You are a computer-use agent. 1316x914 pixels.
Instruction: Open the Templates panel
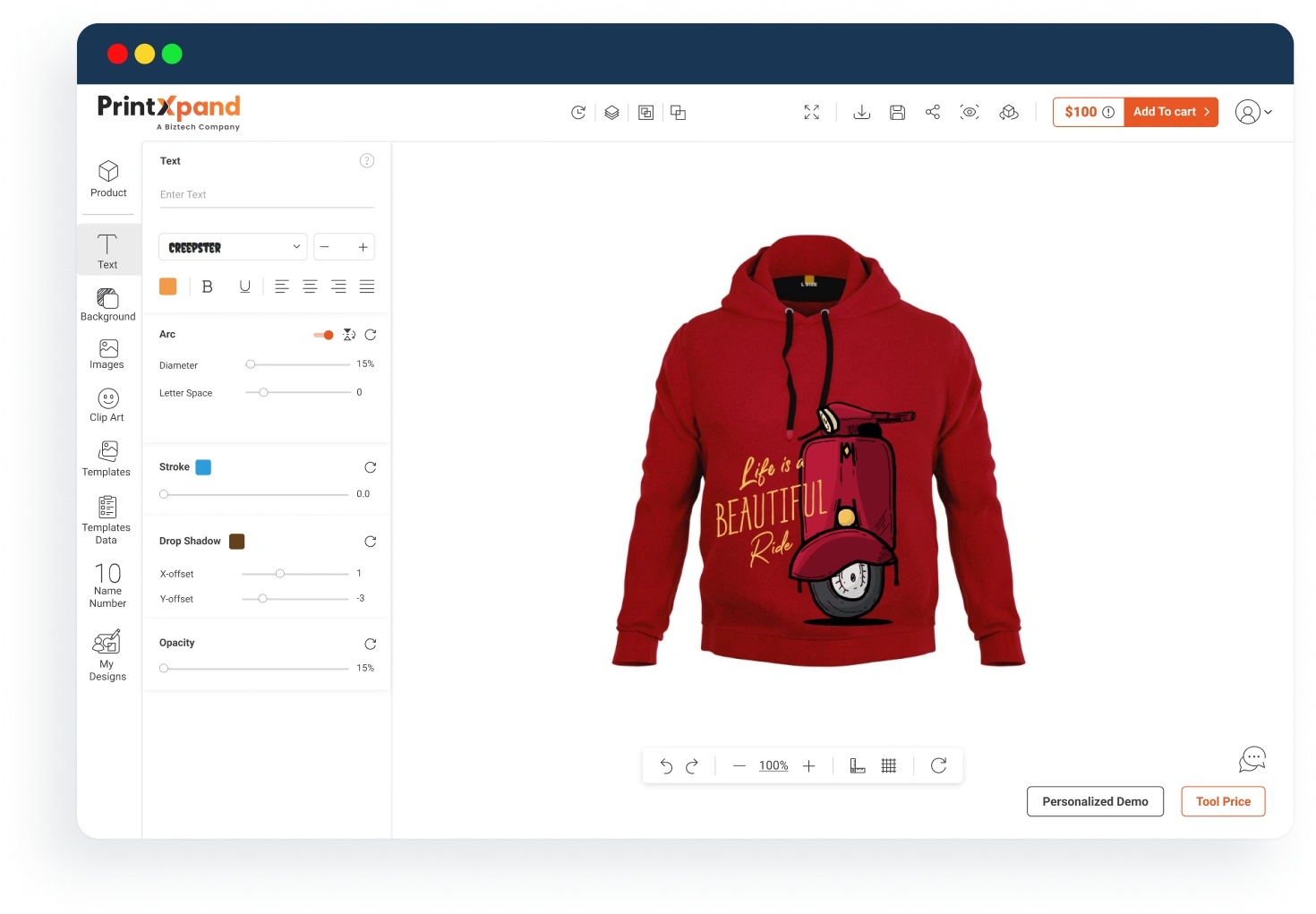pyautogui.click(x=107, y=458)
